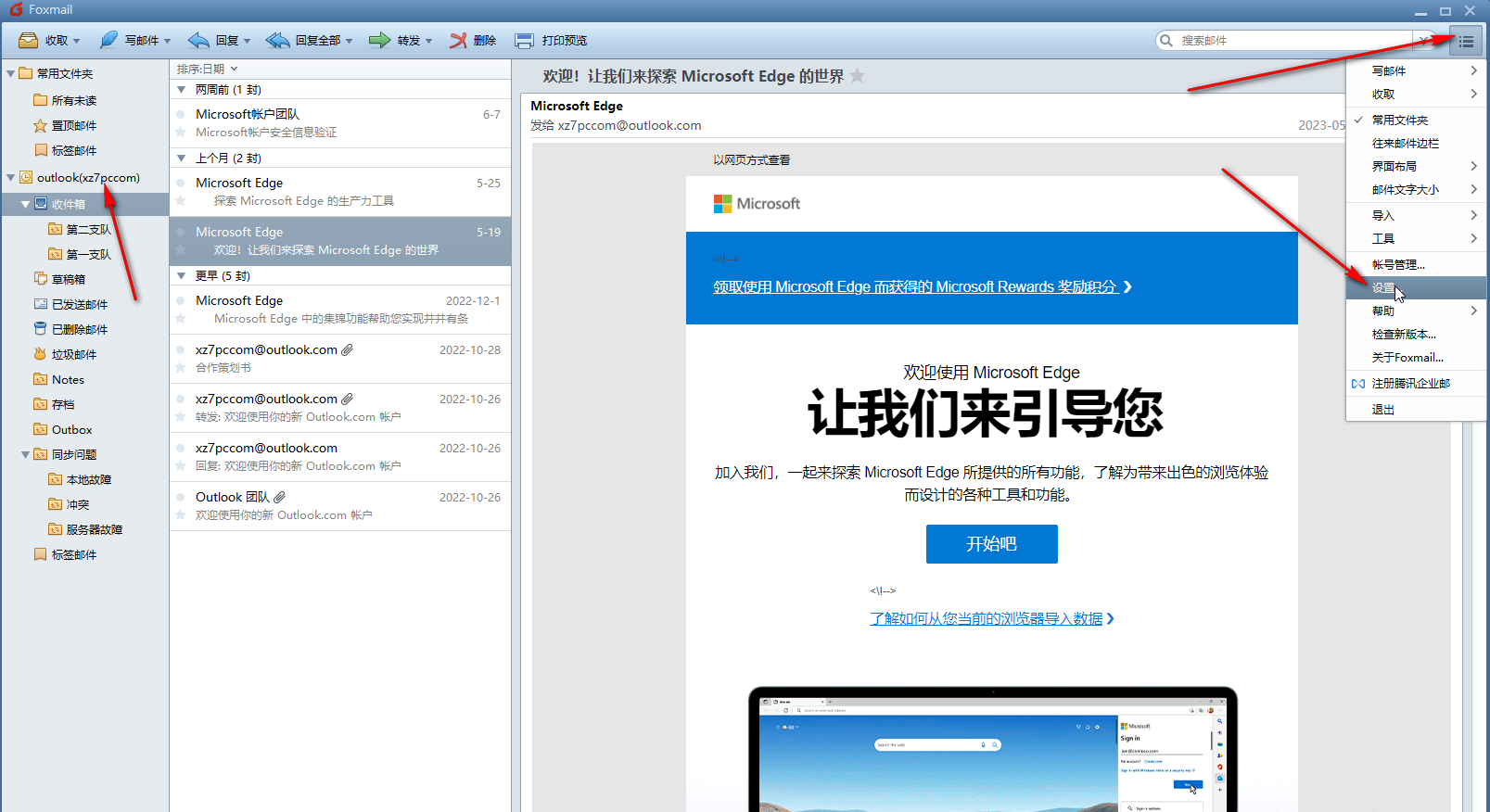Click the 开始吧 button in email
Viewport: 1490px width, 812px height.
pyautogui.click(x=991, y=543)
